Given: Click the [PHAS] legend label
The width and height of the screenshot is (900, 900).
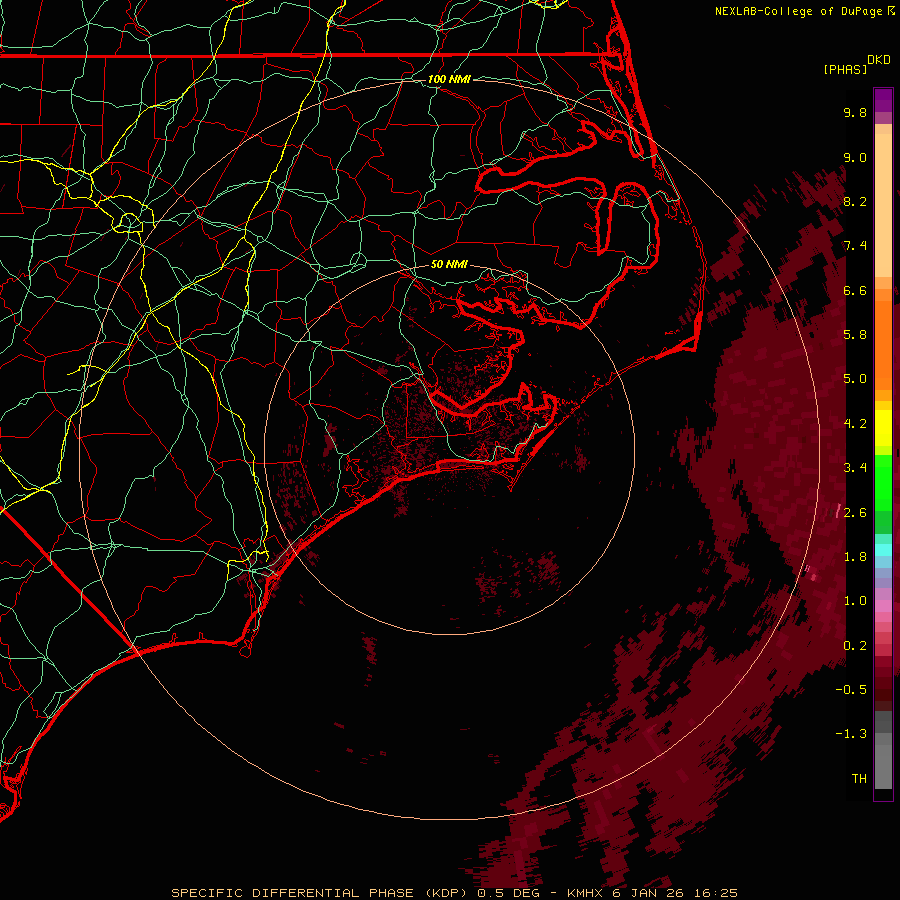Looking at the screenshot, I should (845, 70).
